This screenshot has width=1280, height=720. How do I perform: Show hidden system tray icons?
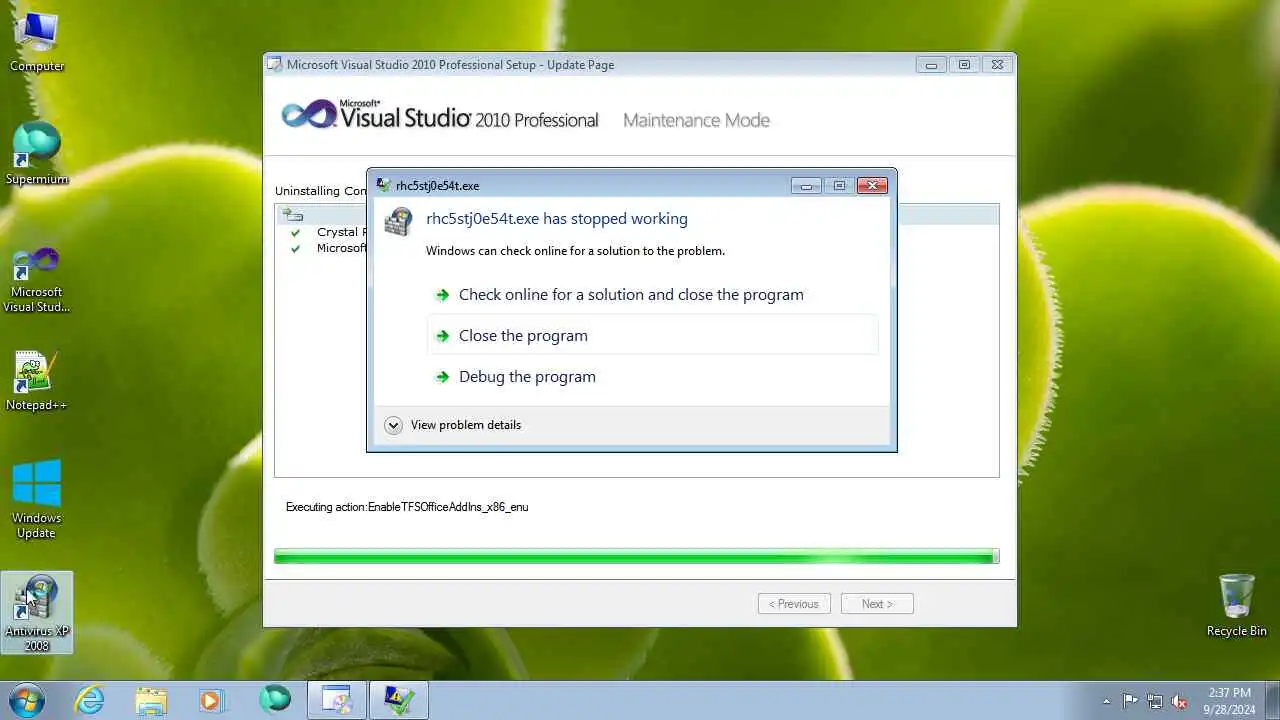[x=1106, y=701]
